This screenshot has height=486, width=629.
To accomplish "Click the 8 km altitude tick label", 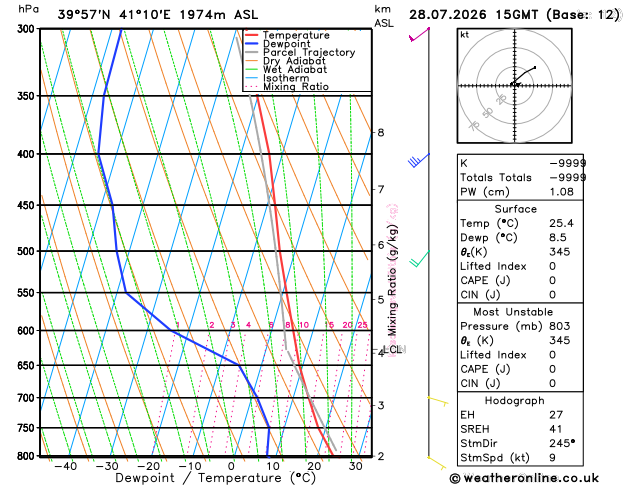I will point(381,132).
